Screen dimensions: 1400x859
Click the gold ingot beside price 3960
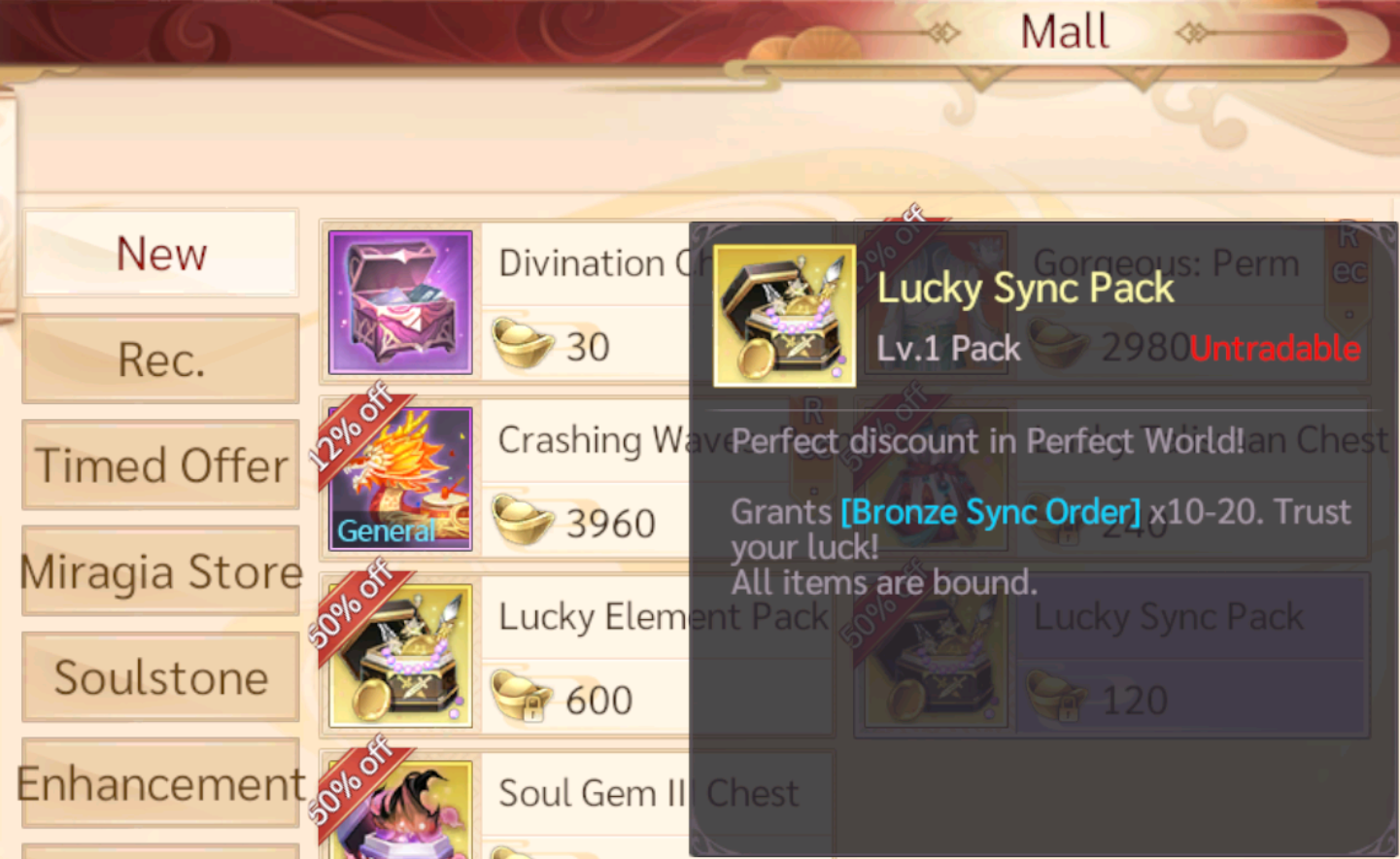tap(523, 521)
